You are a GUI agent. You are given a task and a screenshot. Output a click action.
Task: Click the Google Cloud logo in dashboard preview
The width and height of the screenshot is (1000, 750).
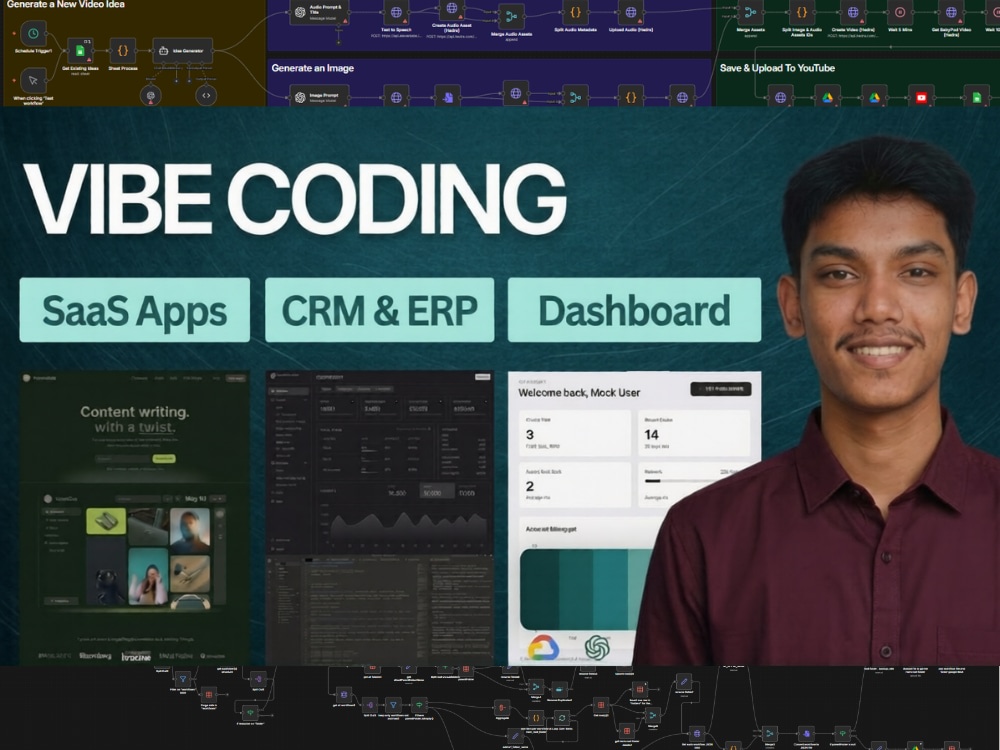pyautogui.click(x=543, y=648)
